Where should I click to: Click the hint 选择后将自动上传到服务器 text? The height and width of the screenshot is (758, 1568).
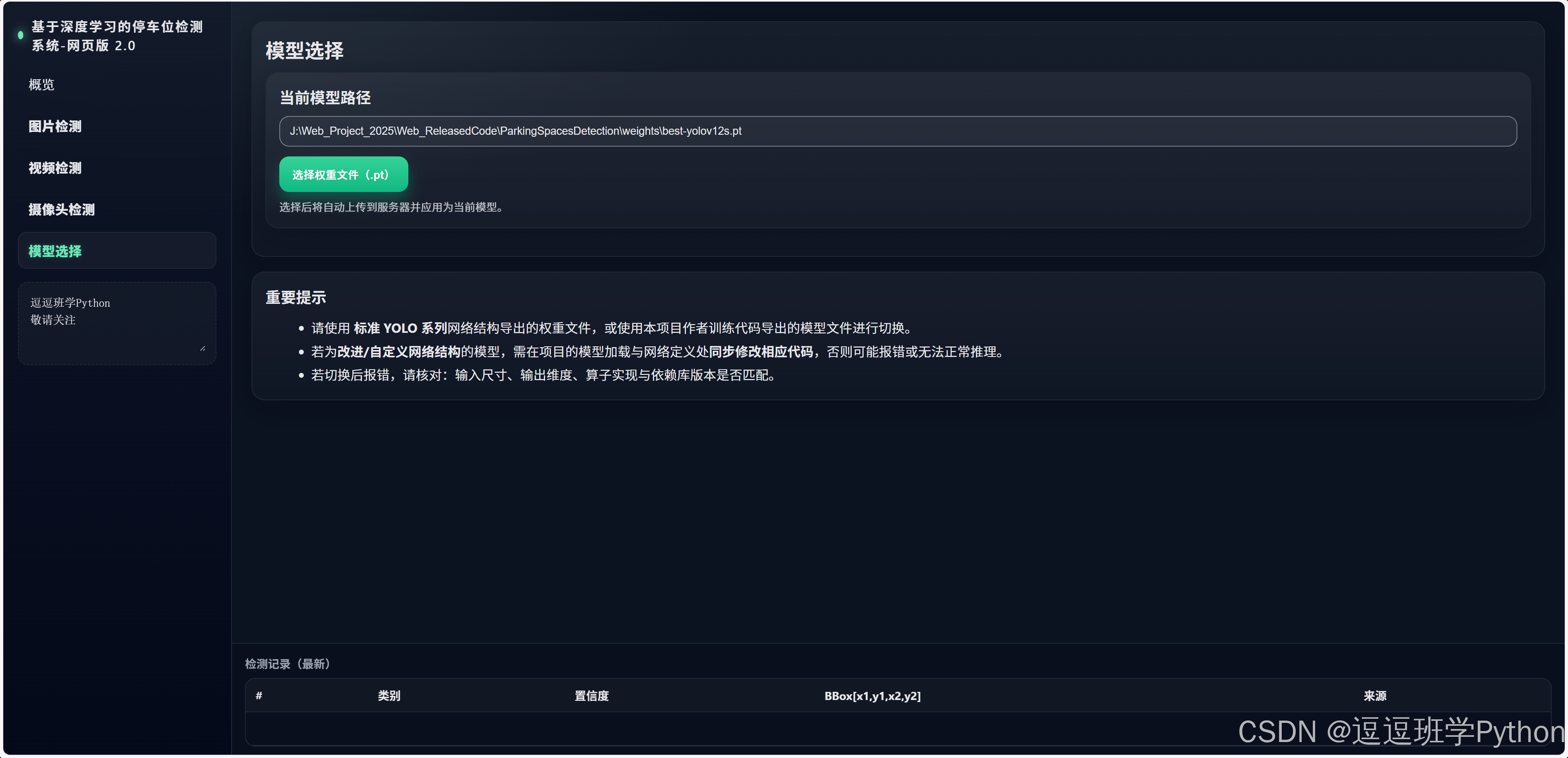coord(392,207)
